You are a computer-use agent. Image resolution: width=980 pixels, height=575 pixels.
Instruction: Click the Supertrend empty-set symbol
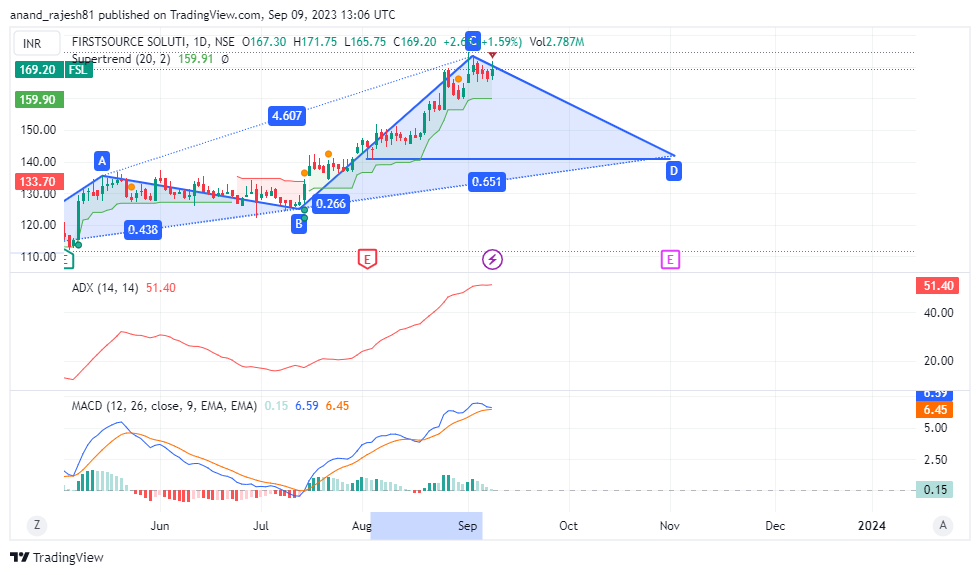pos(225,59)
